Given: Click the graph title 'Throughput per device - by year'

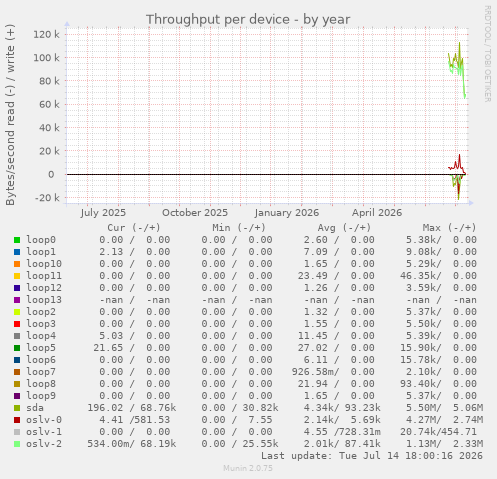Looking at the screenshot, I should [x=248, y=19].
